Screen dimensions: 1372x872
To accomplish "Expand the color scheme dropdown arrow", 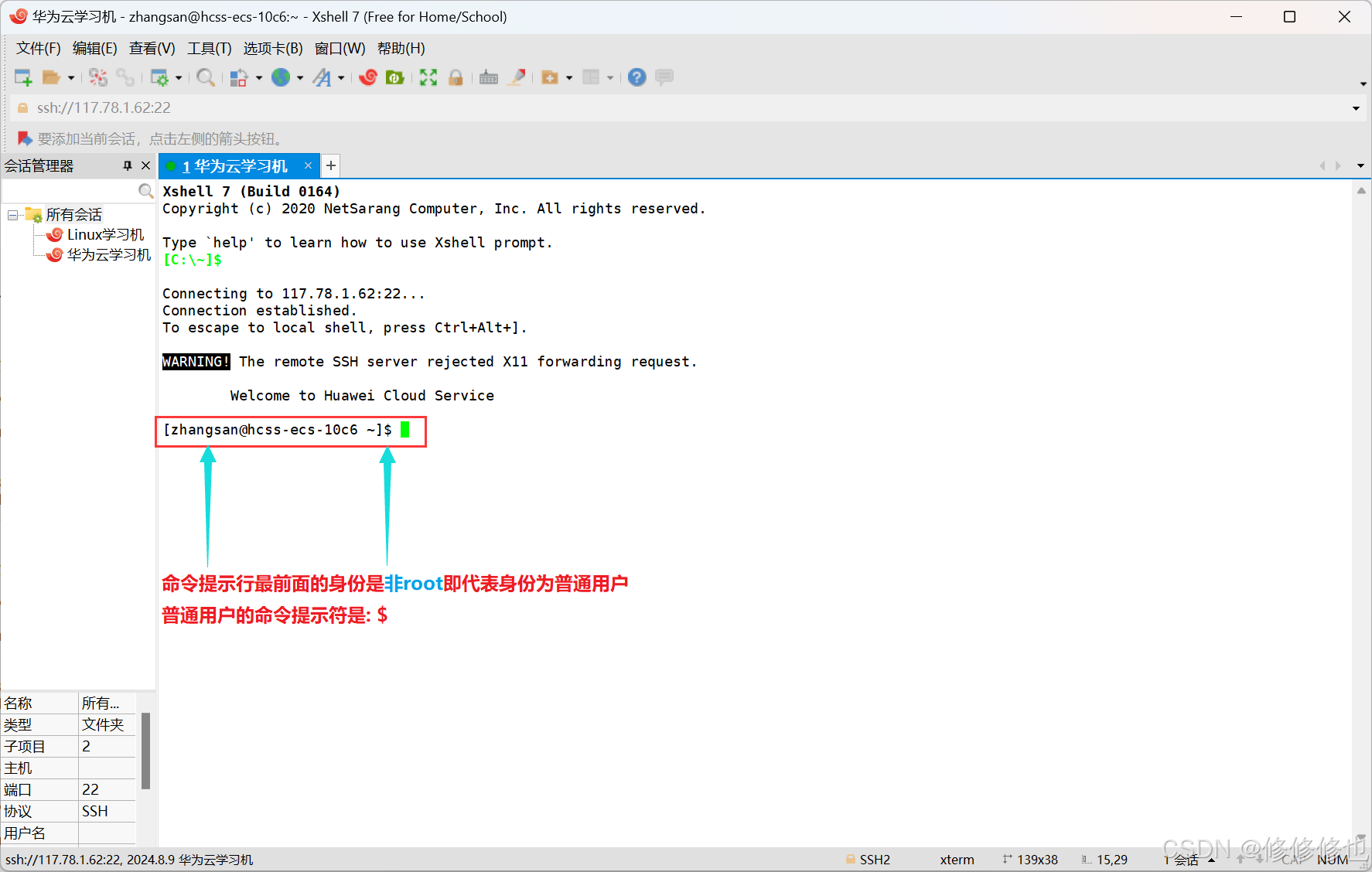I will (259, 78).
